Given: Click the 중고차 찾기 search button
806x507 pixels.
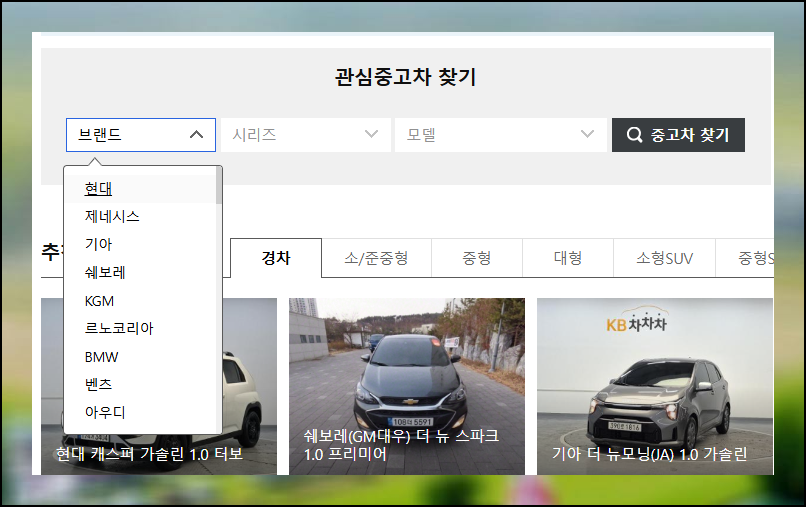Looking at the screenshot, I should click(x=678, y=135).
